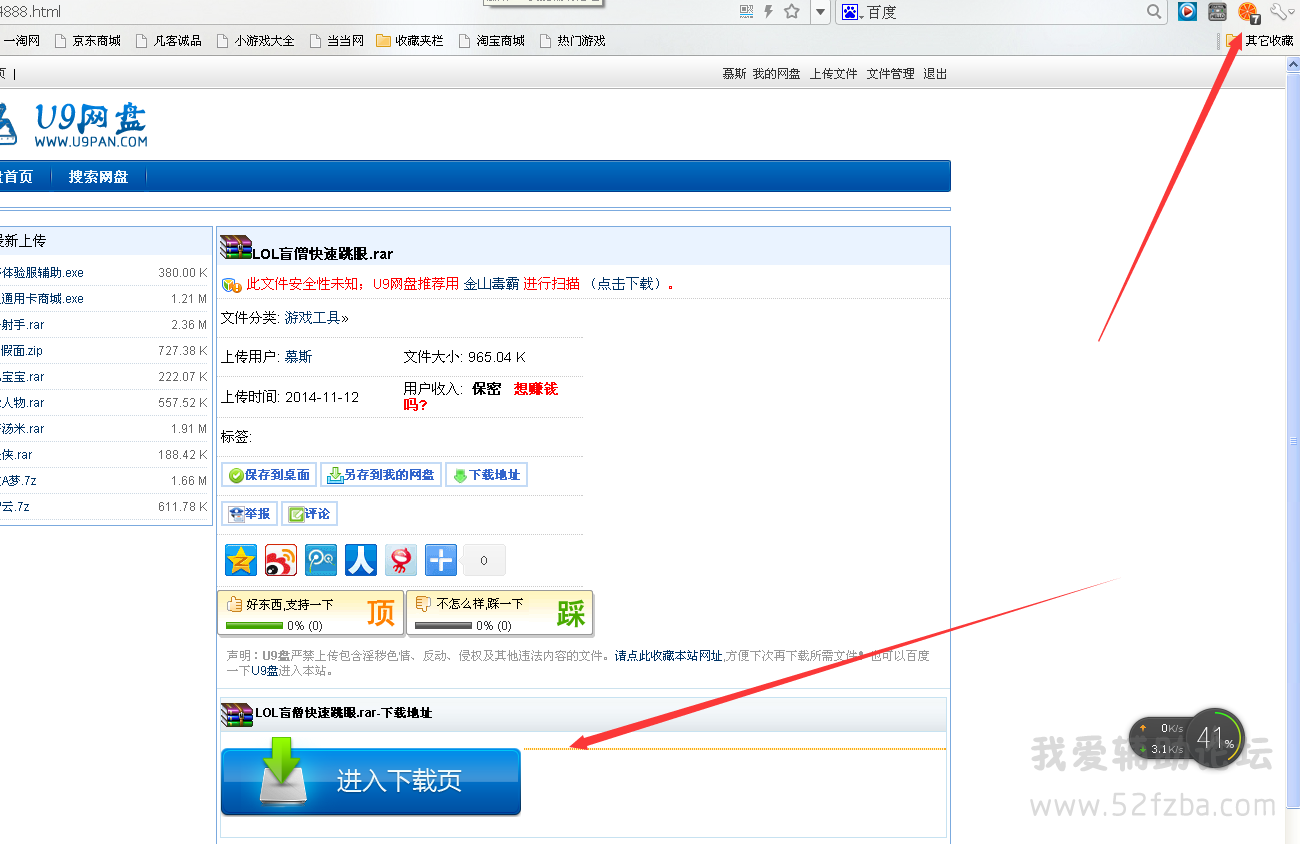Open the film clapper extension icon
The image size is (1300, 844).
pyautogui.click(x=1217, y=12)
